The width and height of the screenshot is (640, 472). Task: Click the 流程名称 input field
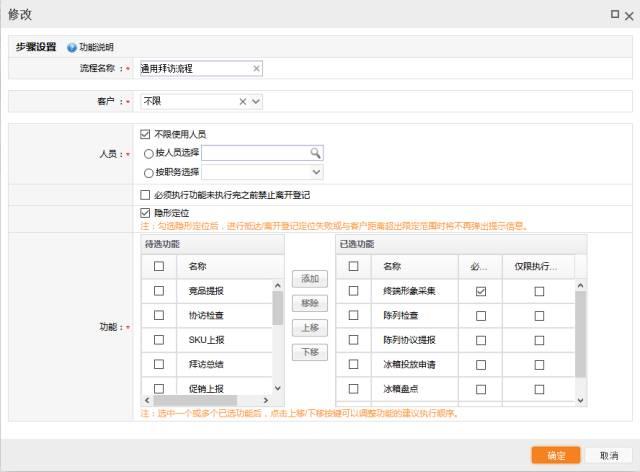(x=194, y=69)
